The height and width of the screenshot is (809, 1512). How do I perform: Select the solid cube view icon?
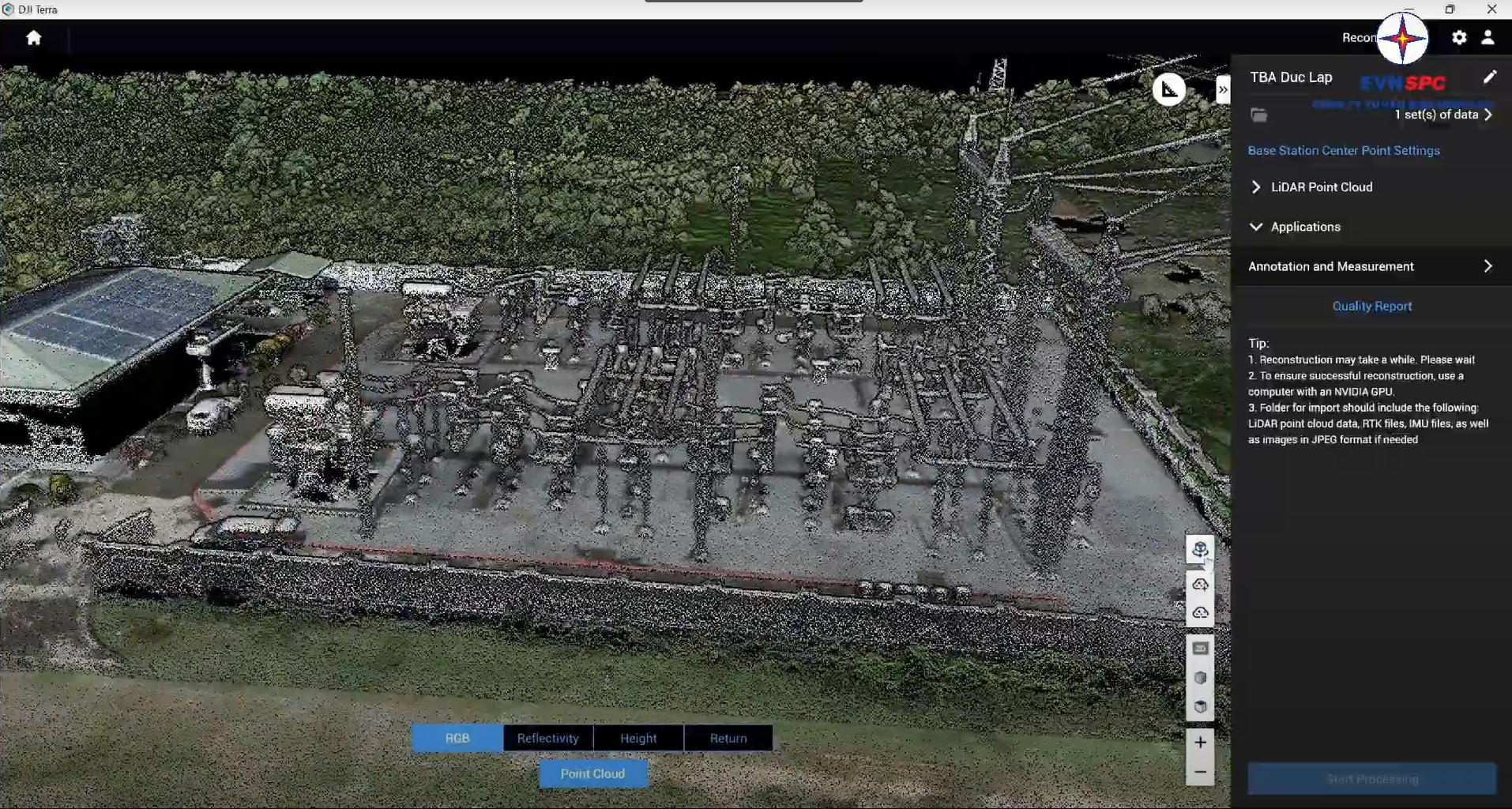click(x=1200, y=678)
